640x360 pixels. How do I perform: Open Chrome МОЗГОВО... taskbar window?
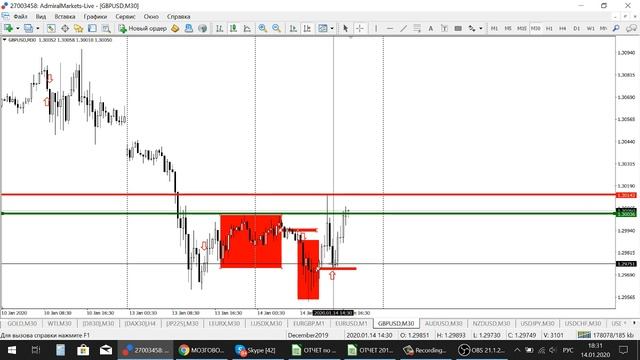point(202,350)
